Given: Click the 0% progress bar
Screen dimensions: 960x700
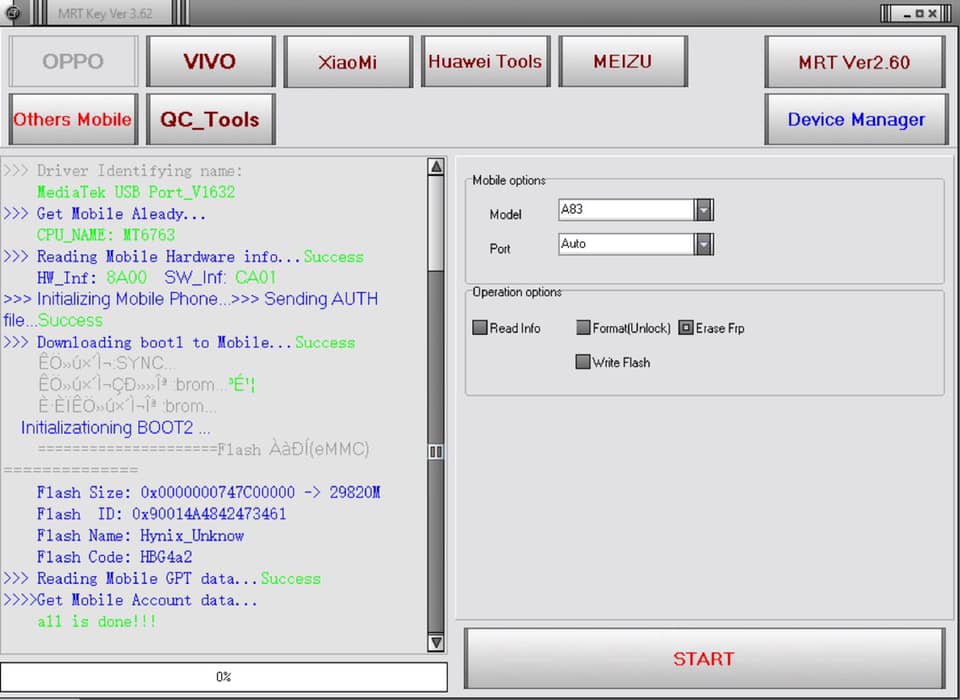Looking at the screenshot, I should [223, 677].
